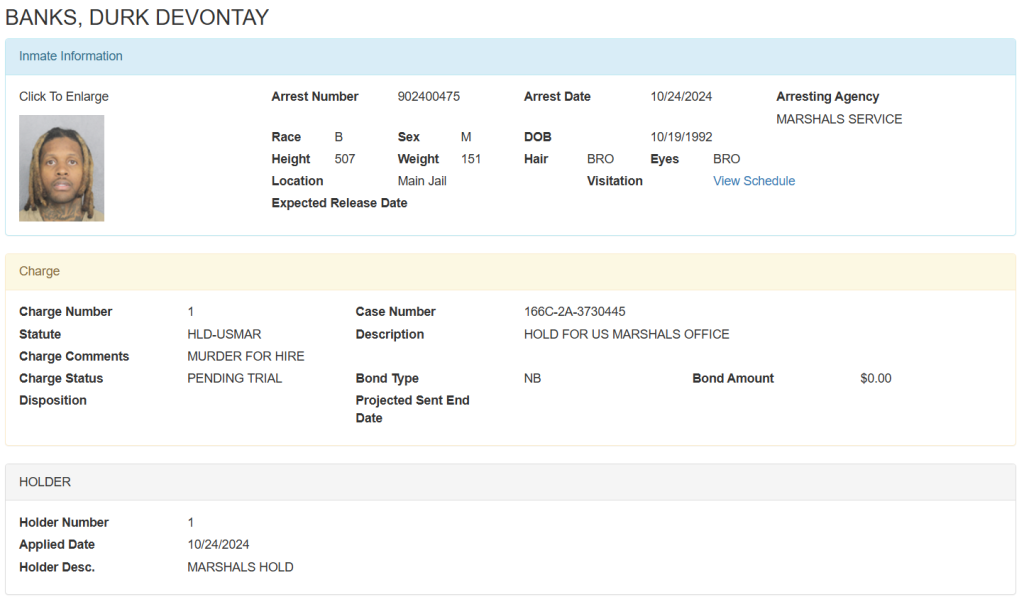Collapse the Charge panel header
Viewport: 1024px width, 602px height.
(40, 271)
